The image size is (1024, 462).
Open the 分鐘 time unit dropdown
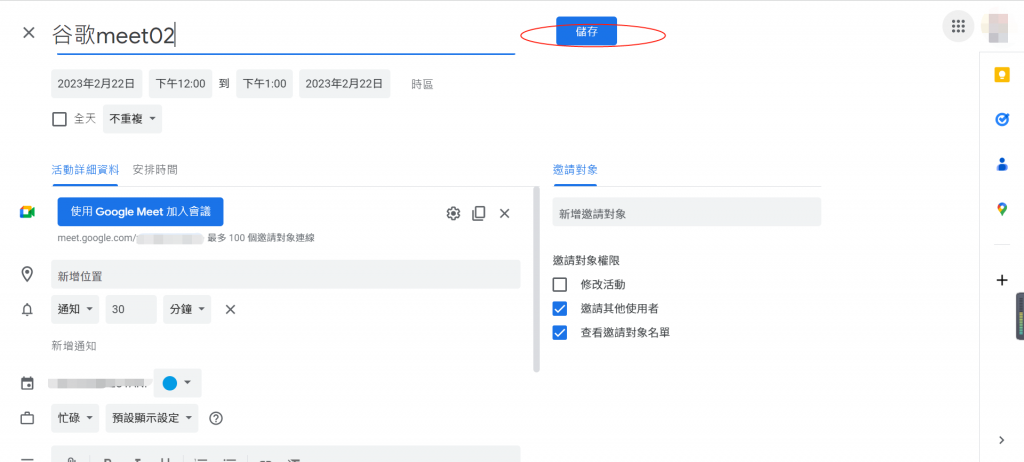pos(187,310)
